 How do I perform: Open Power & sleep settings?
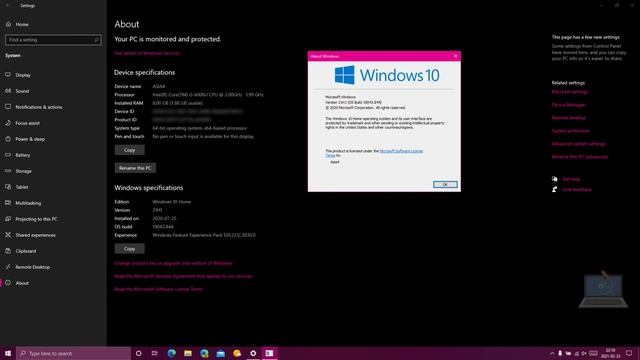click(30, 139)
